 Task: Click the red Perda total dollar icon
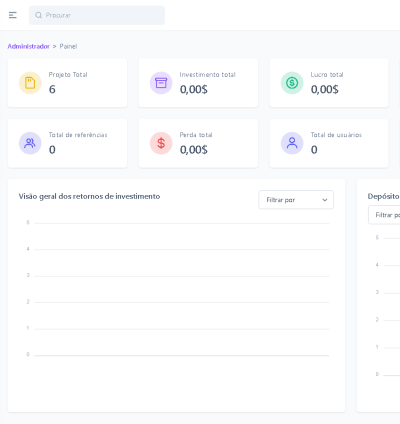point(161,143)
